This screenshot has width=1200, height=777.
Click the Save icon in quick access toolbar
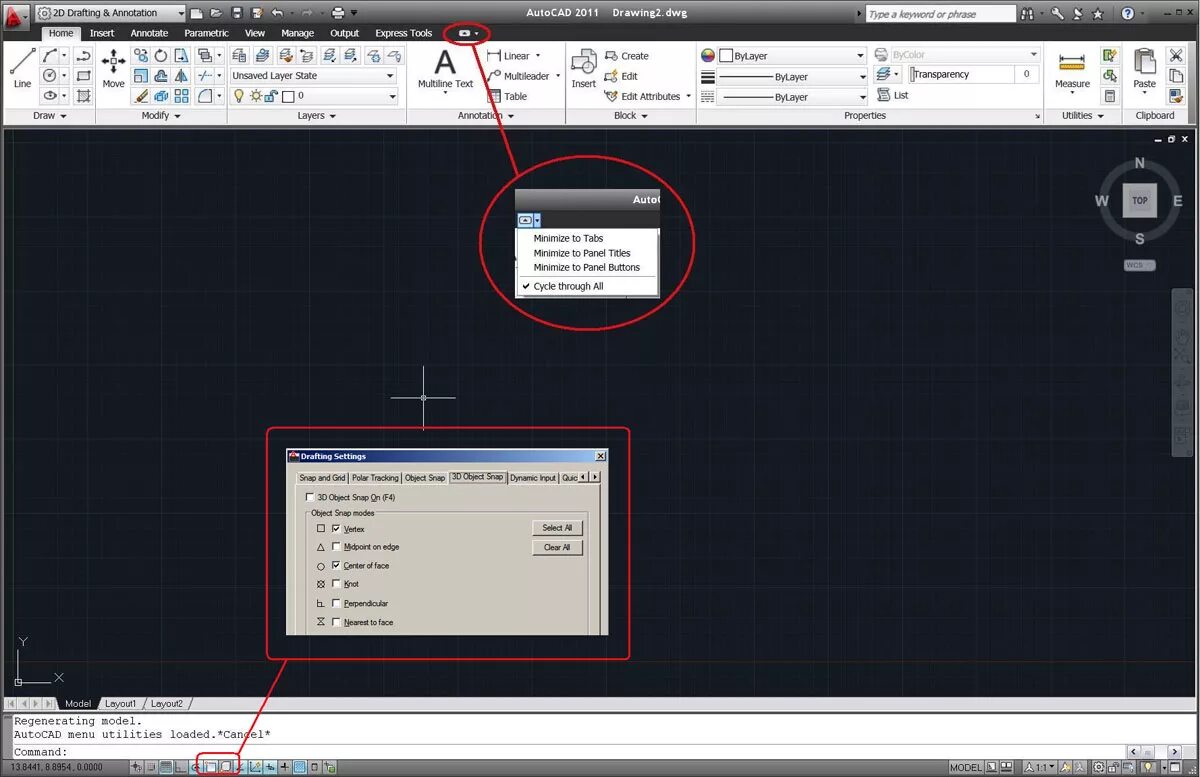click(236, 13)
